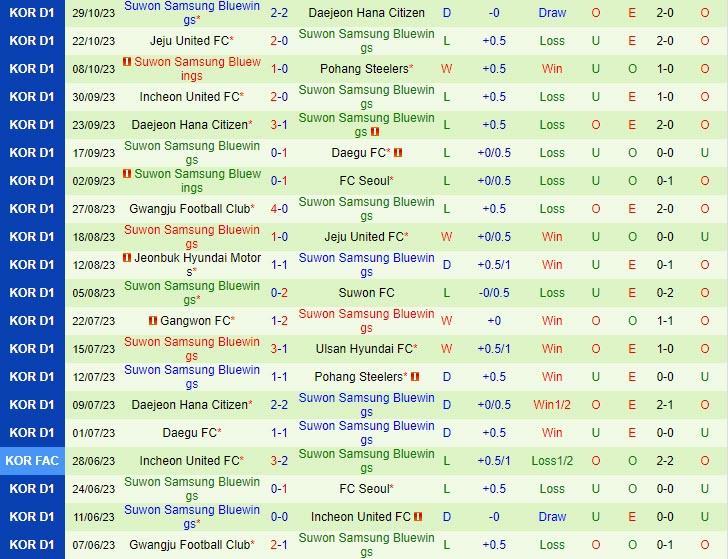
Task: Open Incheon United FC on 28/06/23 row
Action: click(x=192, y=461)
